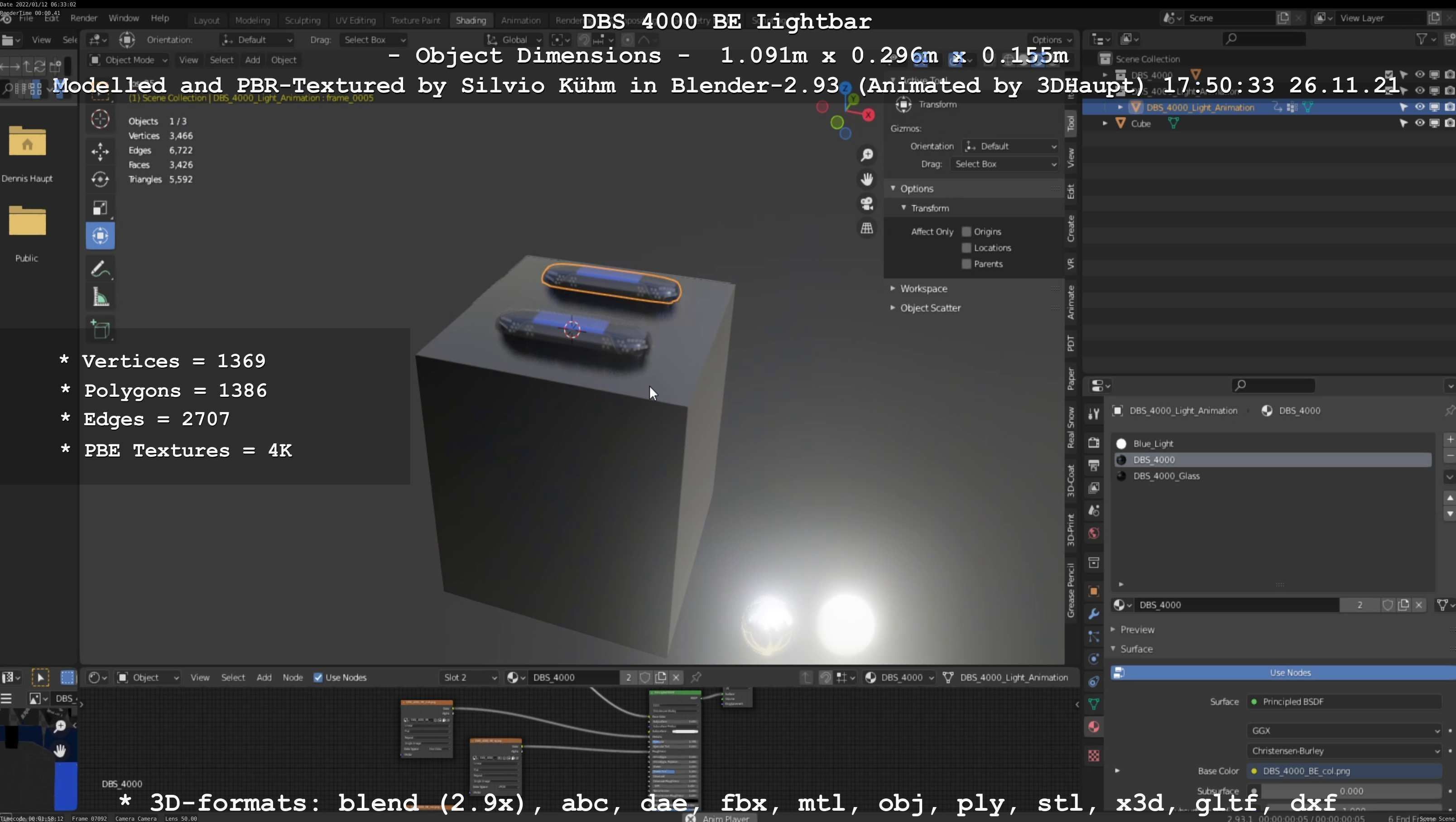The height and width of the screenshot is (822, 1456).
Task: Open the Render properties tab
Action: click(x=1094, y=442)
